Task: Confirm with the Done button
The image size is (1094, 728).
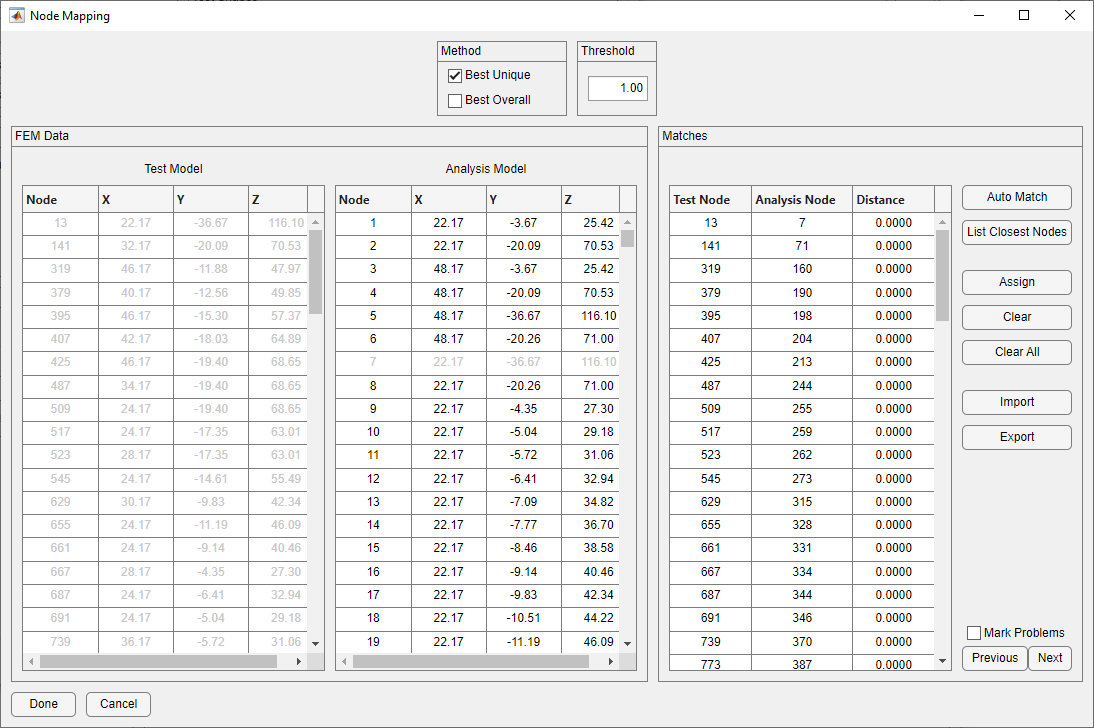Action: tap(43, 704)
